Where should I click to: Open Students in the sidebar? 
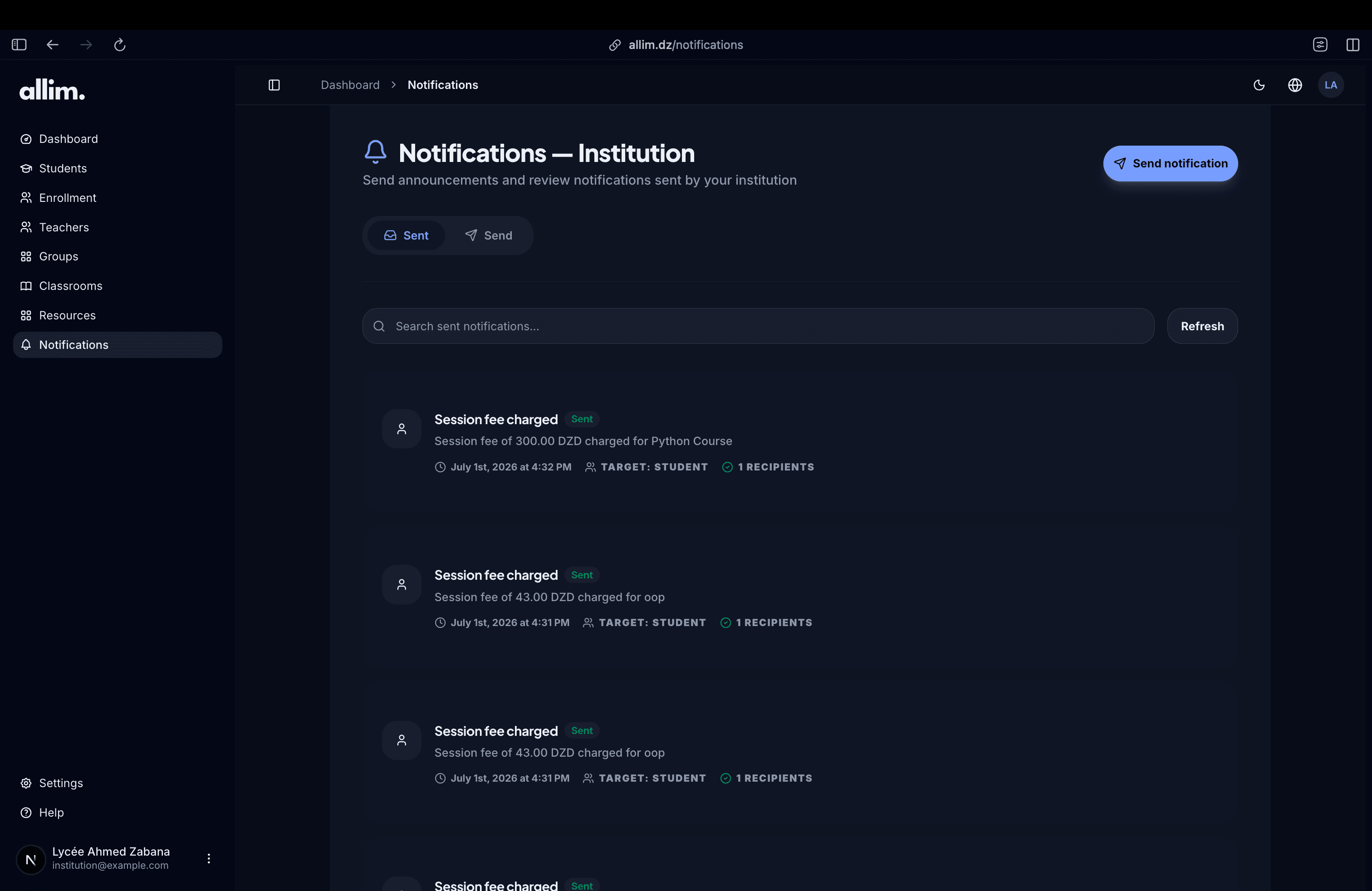click(117, 168)
